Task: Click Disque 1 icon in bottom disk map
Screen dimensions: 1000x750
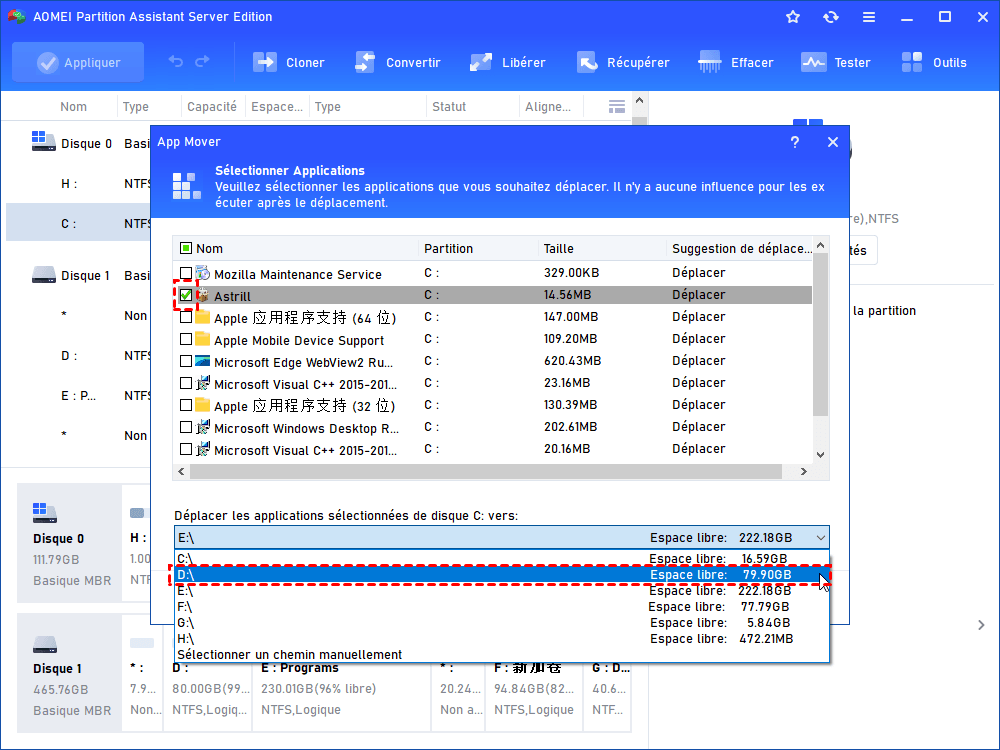Action: [x=45, y=644]
